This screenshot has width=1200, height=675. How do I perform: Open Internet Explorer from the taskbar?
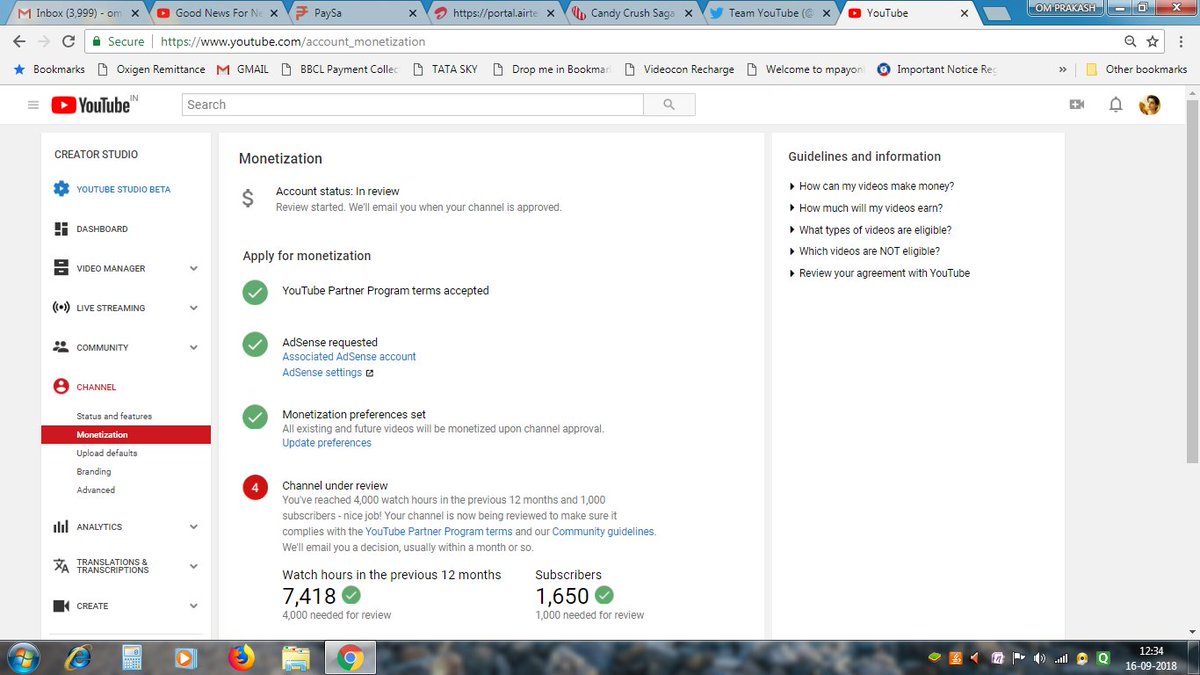78,657
